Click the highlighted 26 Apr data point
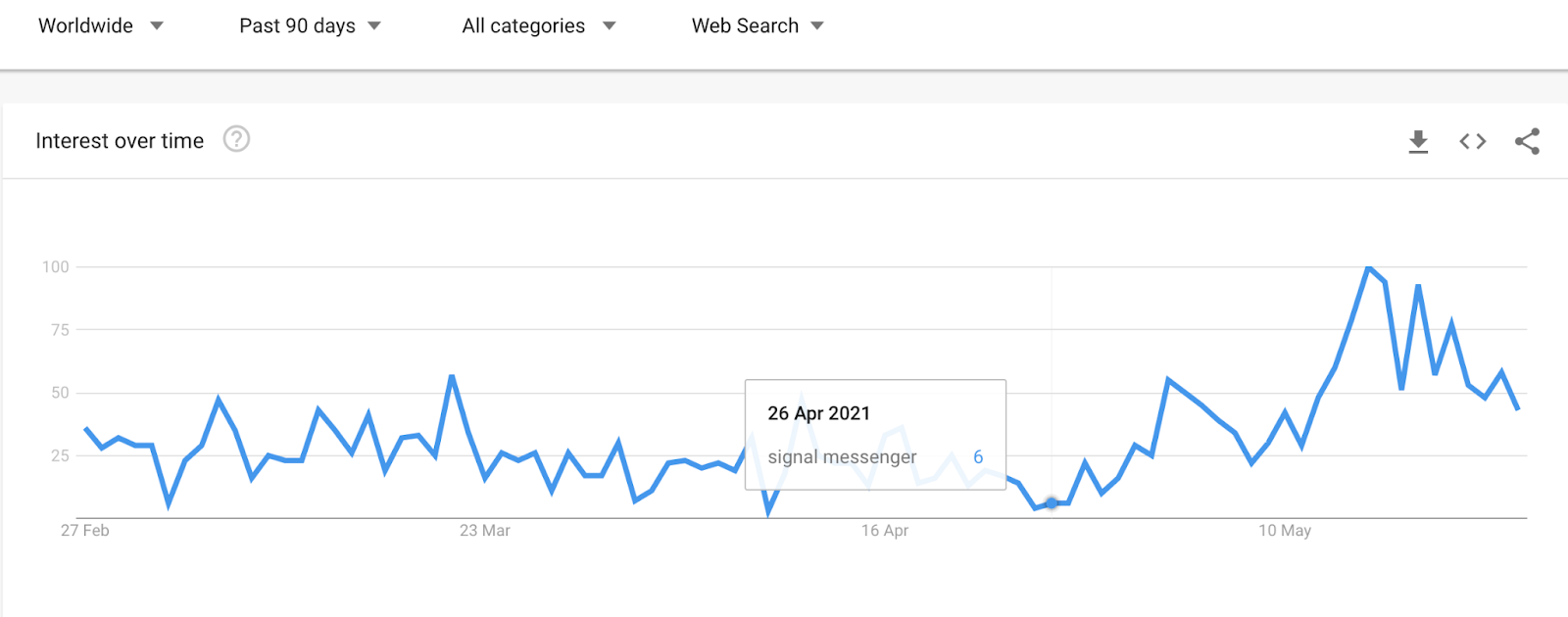Viewport: 1568px width, 617px height. (1052, 503)
